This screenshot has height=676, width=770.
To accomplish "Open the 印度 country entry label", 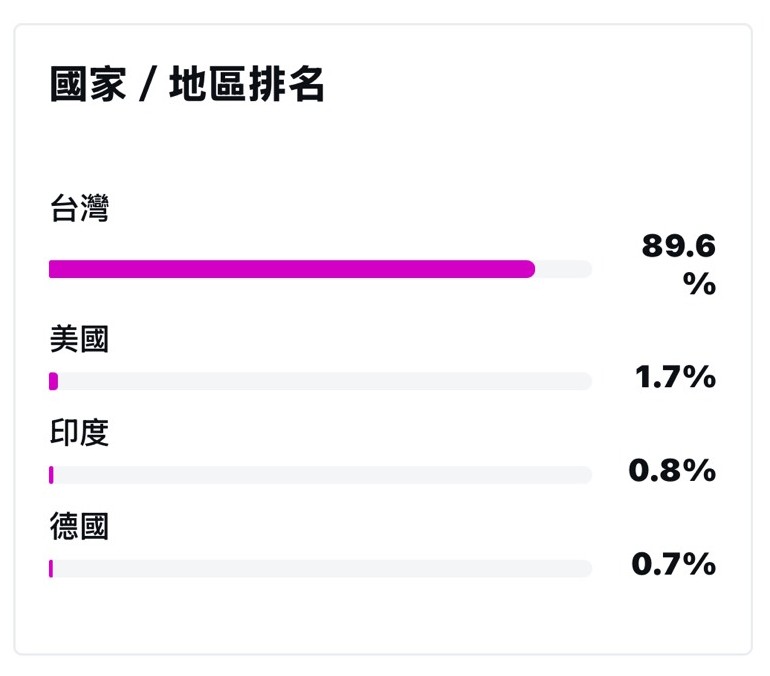I will 79,432.
